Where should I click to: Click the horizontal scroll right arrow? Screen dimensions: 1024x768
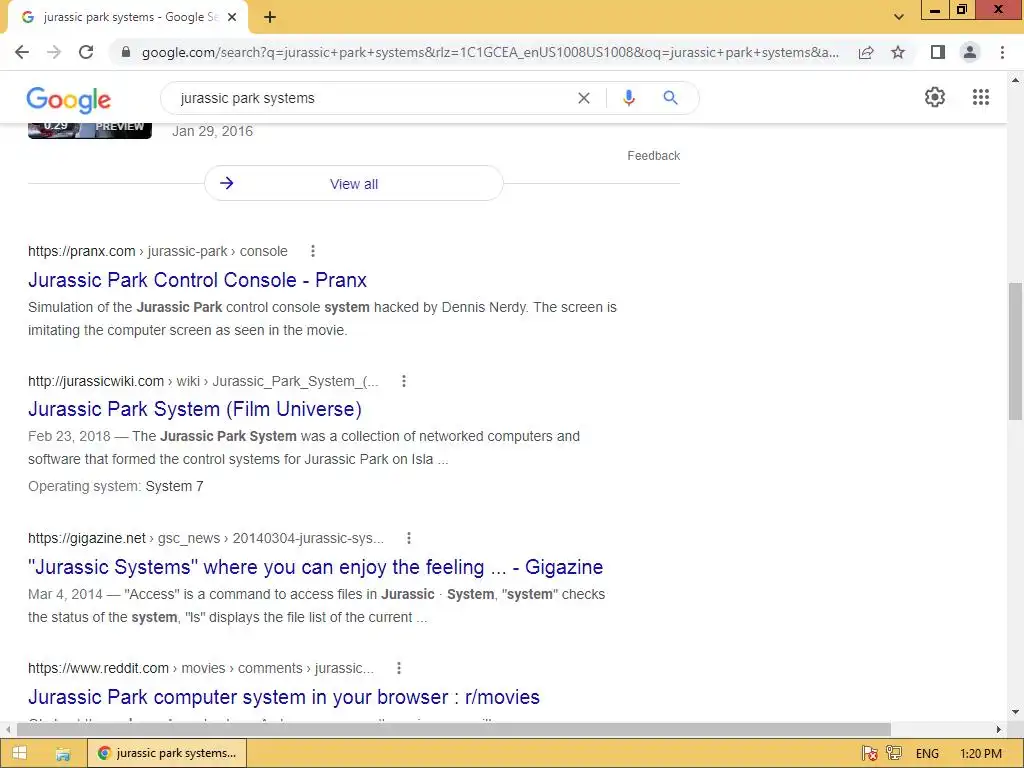[999, 729]
